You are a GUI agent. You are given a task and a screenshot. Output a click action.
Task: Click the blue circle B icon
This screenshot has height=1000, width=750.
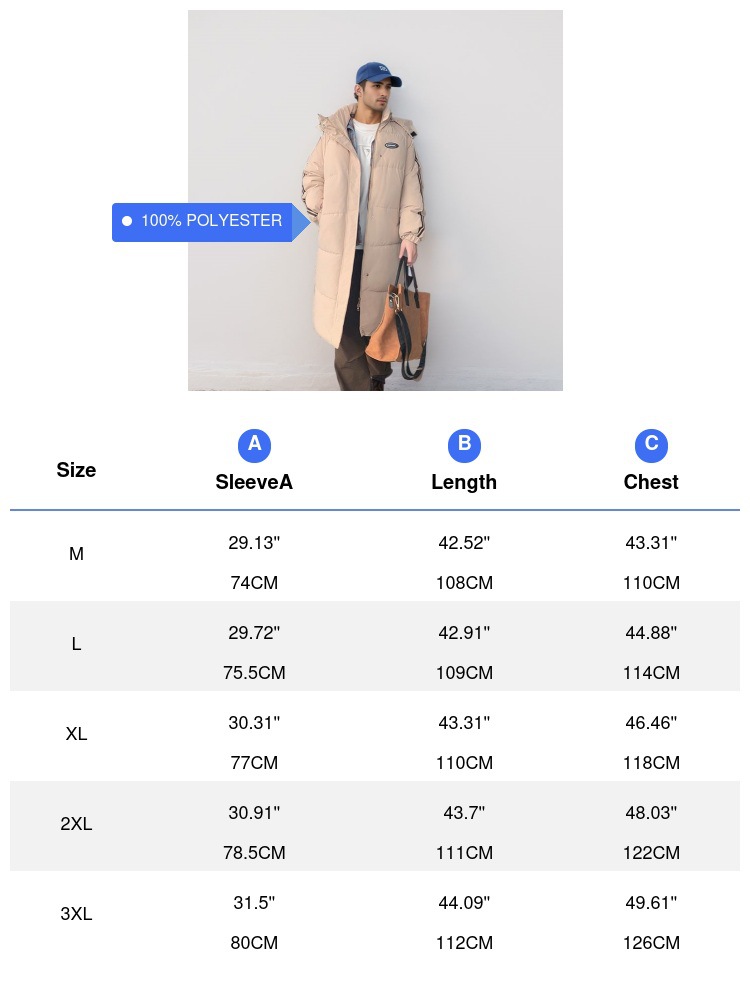(x=464, y=445)
